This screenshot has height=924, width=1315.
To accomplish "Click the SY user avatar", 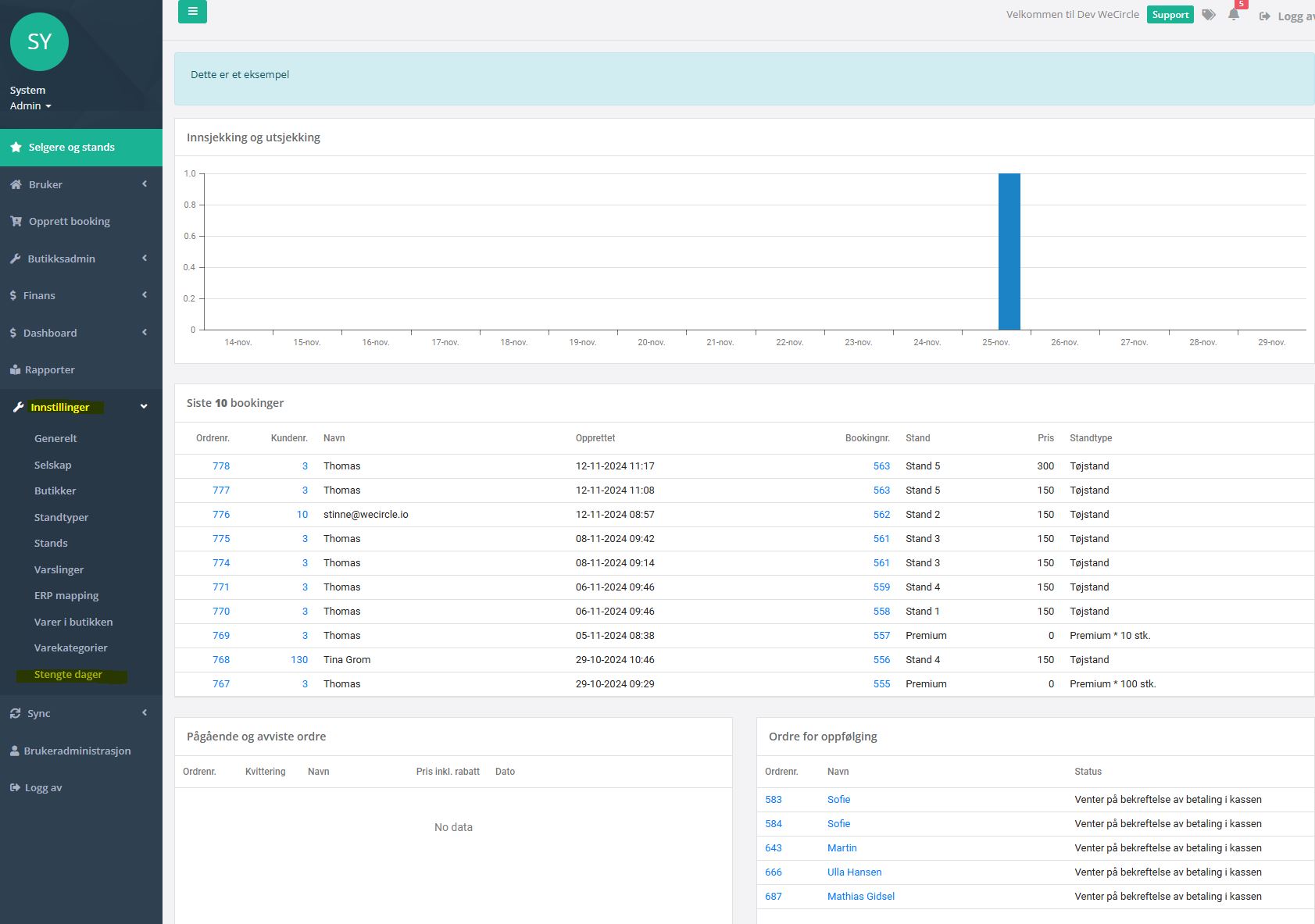I will (39, 42).
